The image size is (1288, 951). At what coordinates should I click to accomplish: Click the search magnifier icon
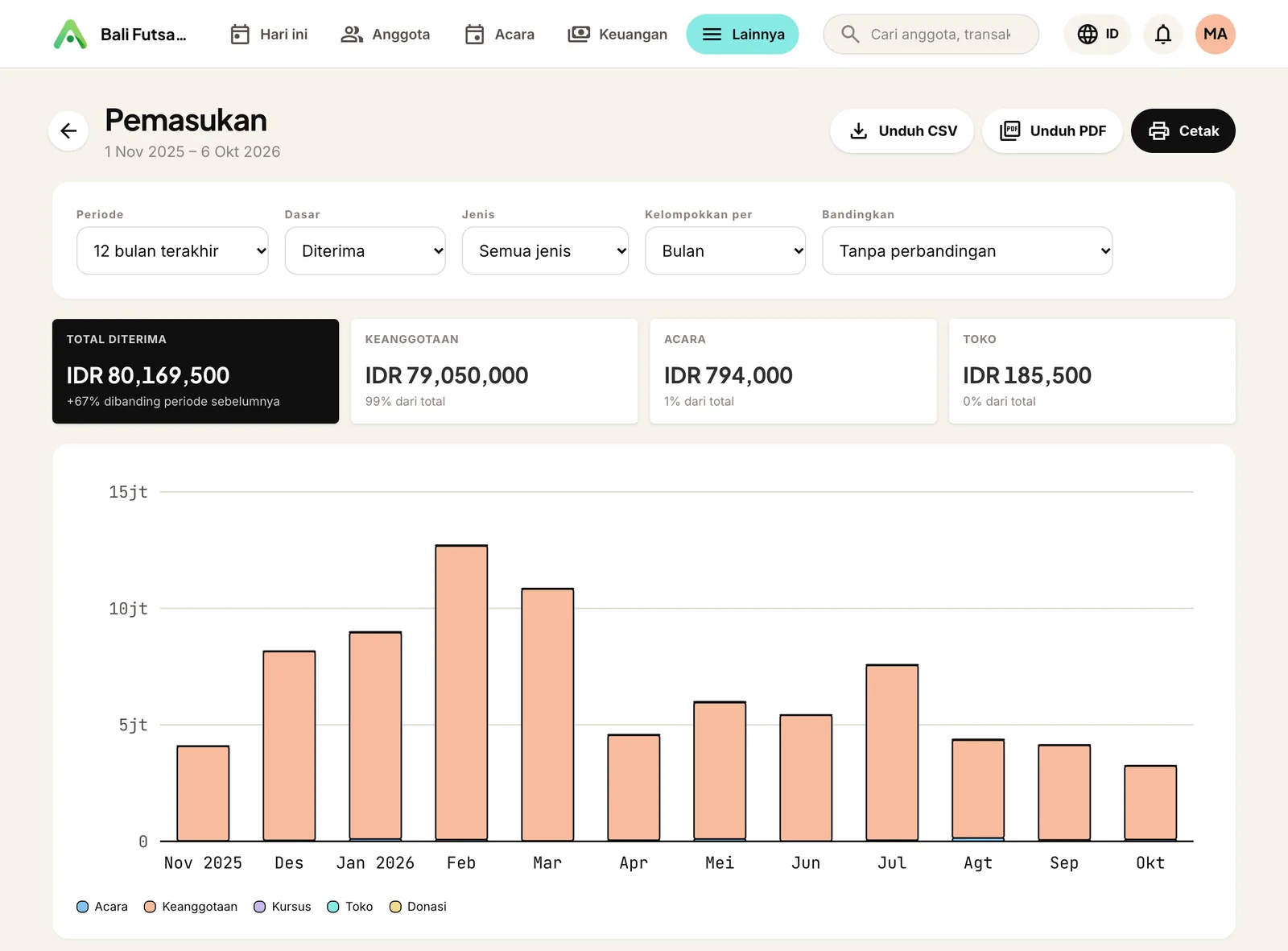point(849,34)
